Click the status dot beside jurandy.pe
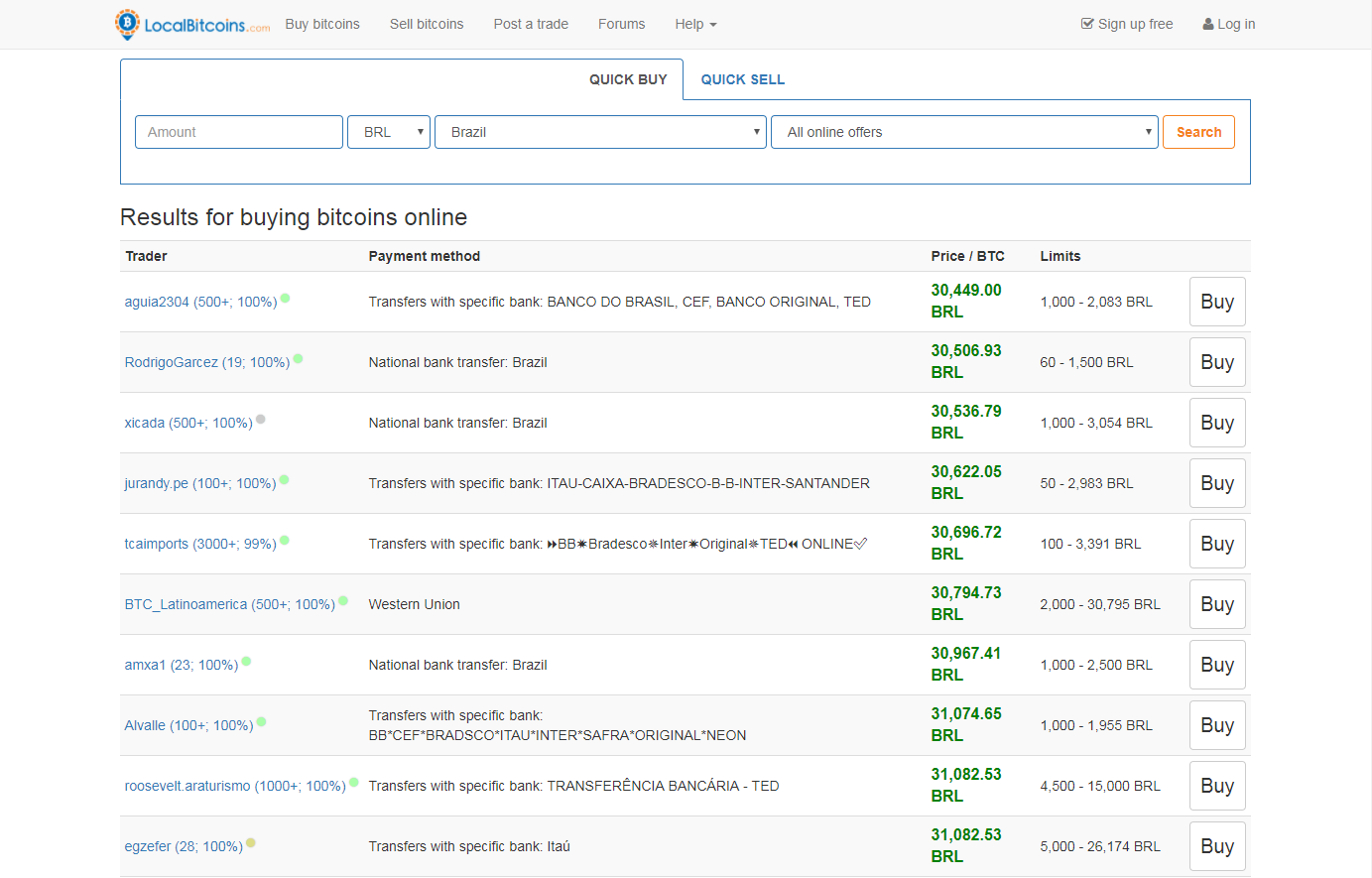The image size is (1372, 878). 285,479
